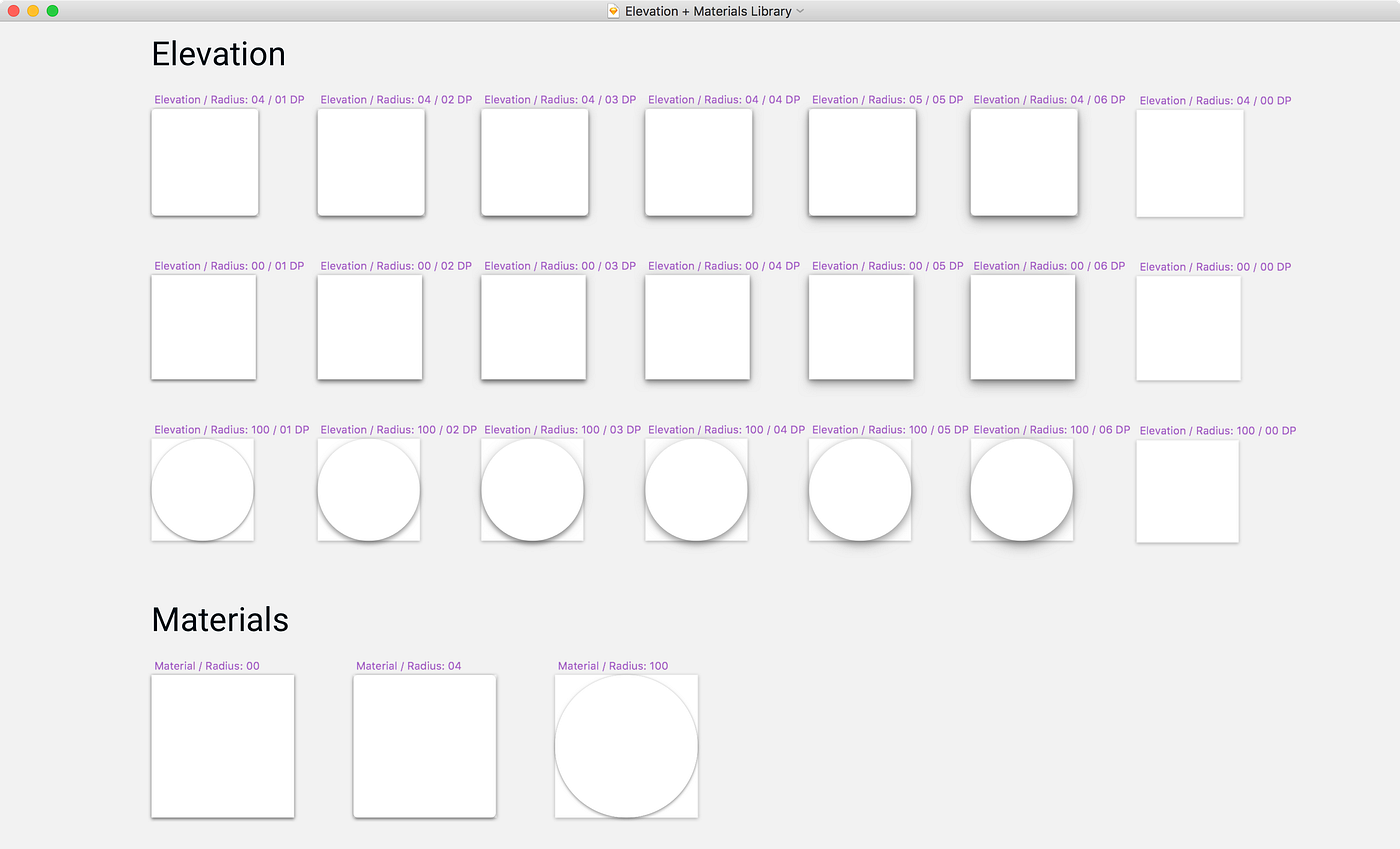
Task: Click the Sketch document icon in the title bar
Action: [x=611, y=11]
